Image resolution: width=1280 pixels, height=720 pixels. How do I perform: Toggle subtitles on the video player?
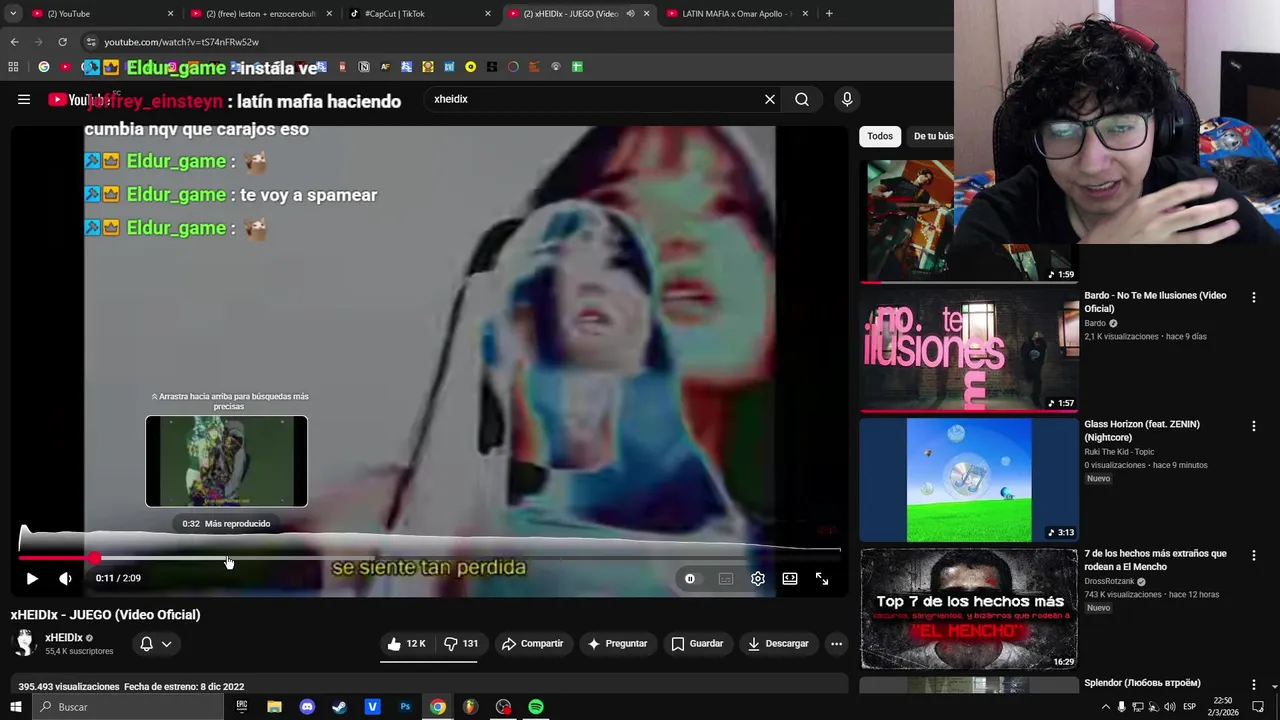[726, 578]
